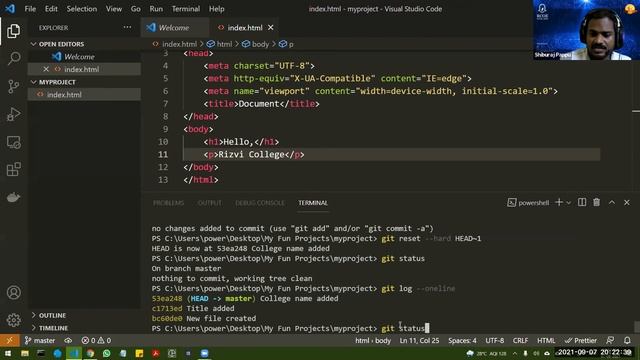Open errors and warnings status item
The image size is (640, 360).
coord(96,340)
